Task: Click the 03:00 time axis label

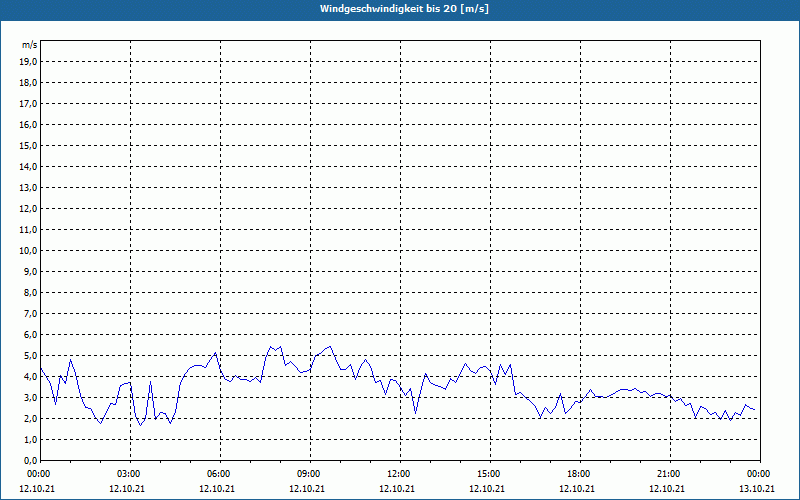Action: tap(129, 473)
